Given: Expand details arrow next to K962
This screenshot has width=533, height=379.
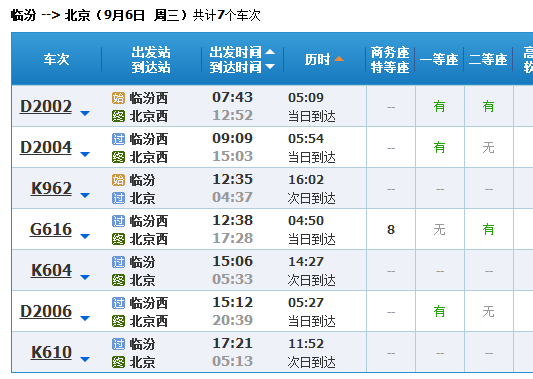Looking at the screenshot, I should tap(85, 195).
